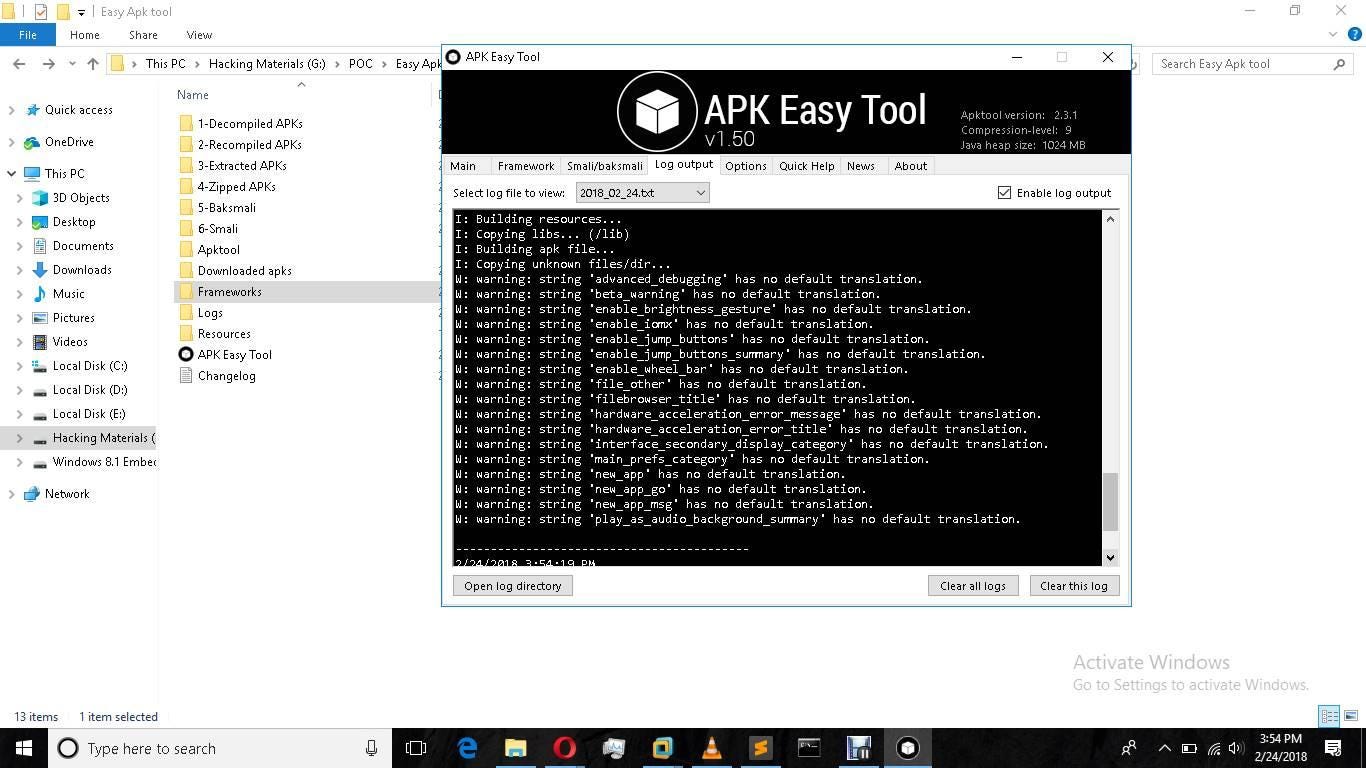The width and height of the screenshot is (1366, 768).
Task: Open the APK Easy Tool file icon
Action: (185, 355)
